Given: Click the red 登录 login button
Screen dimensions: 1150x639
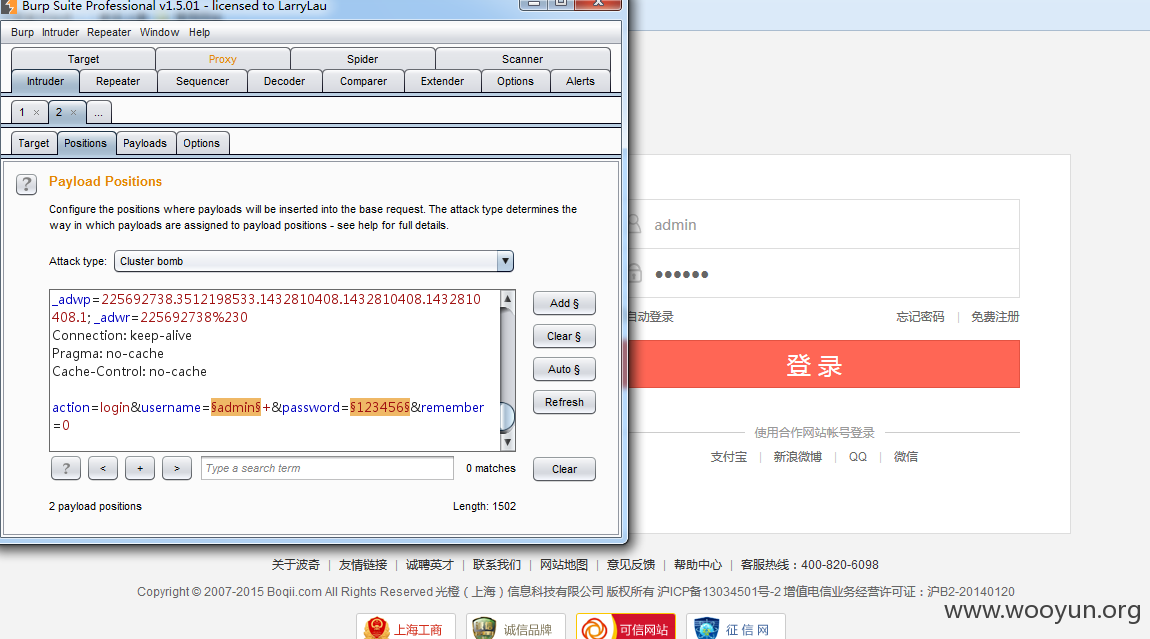Looking at the screenshot, I should [824, 364].
